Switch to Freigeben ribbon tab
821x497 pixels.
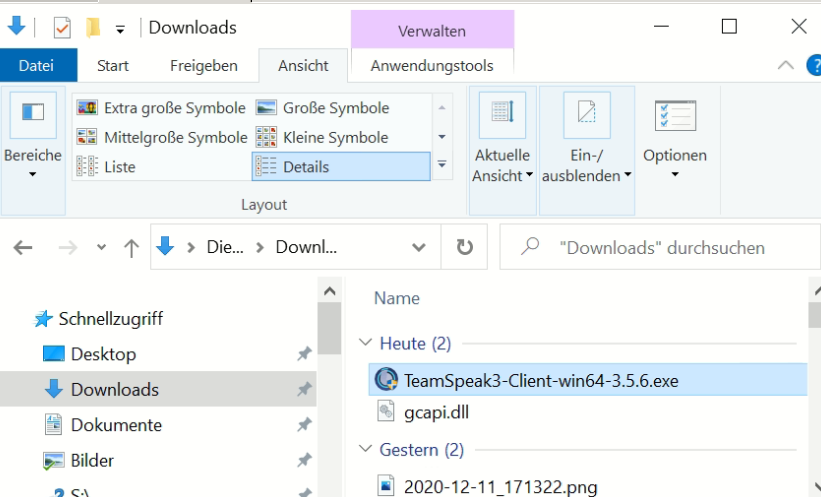(x=203, y=66)
